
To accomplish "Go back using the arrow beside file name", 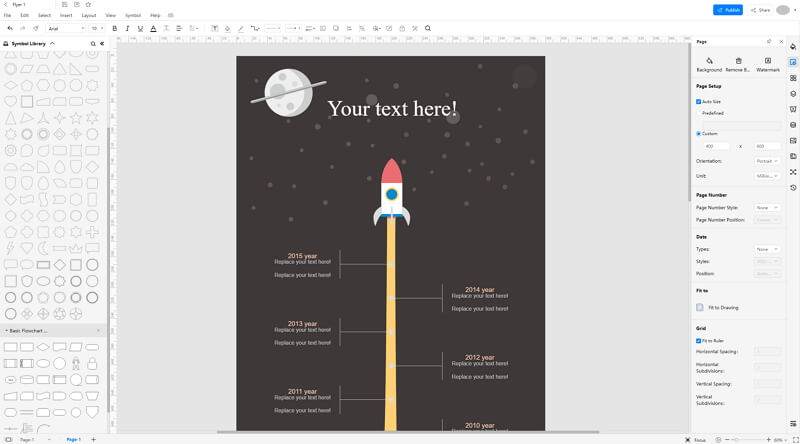I will tap(5, 5).
